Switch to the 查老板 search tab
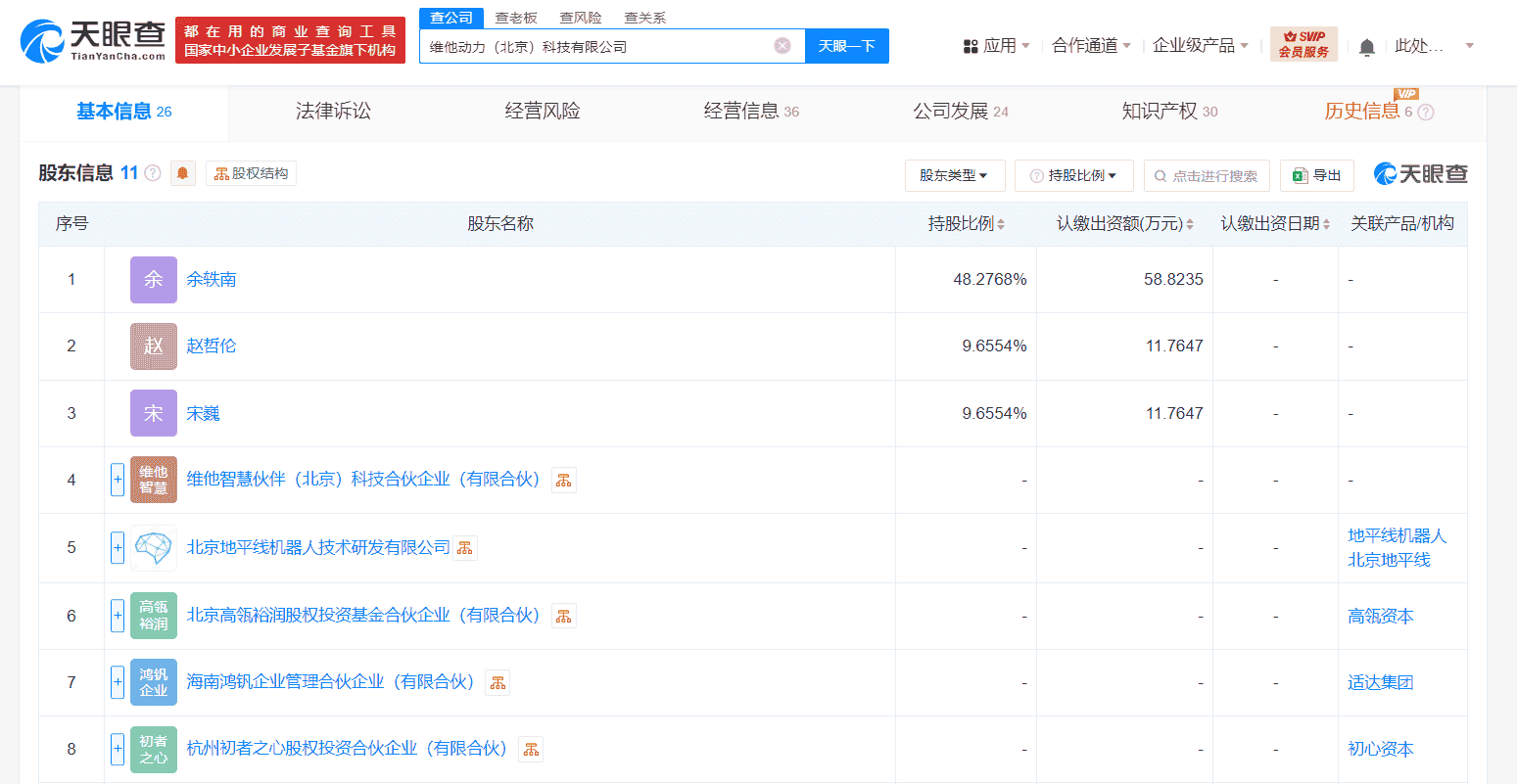This screenshot has width=1517, height=784. tap(514, 17)
